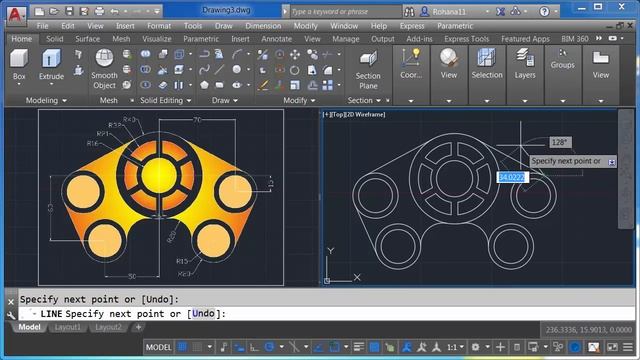Select the Line tool in Draw panel
Image resolution: width=640 pixels, height=360 pixels.
tap(220, 70)
